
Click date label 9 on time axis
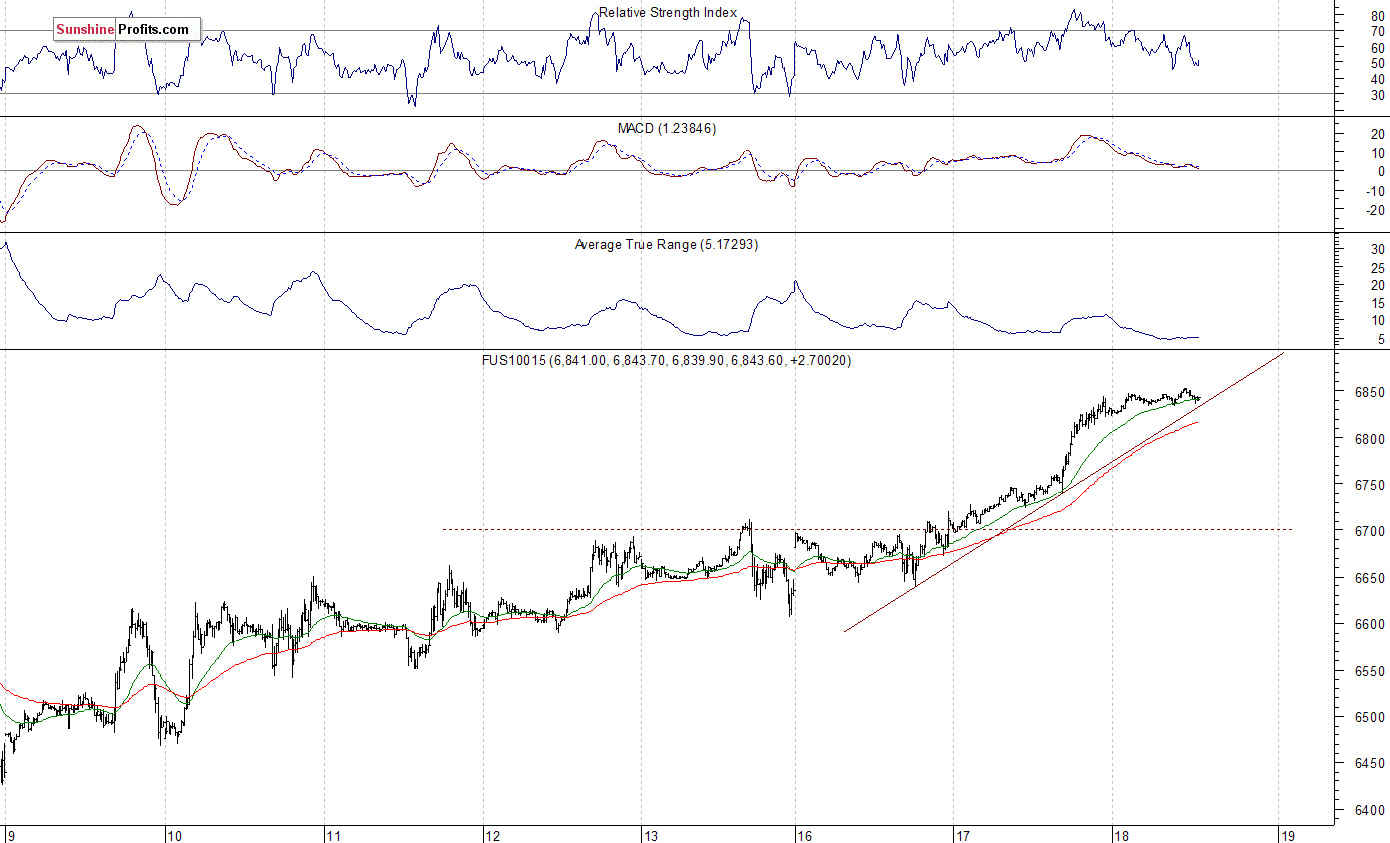click(10, 835)
